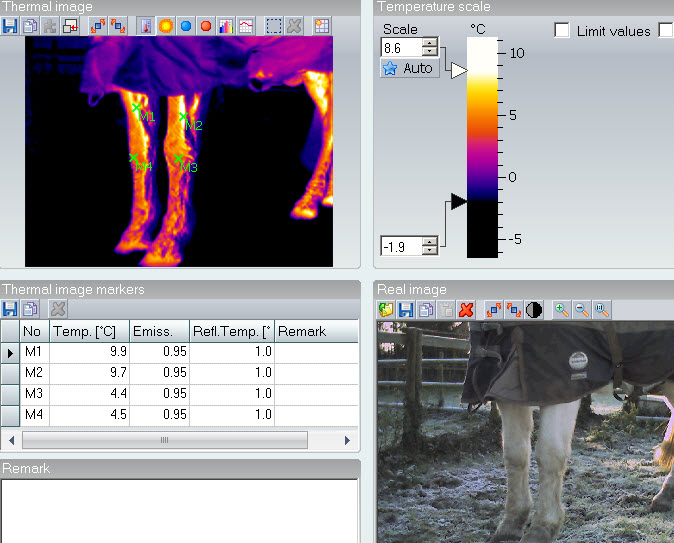This screenshot has height=543, width=674.
Task: Click the 4.4 temperature cell for M3
Action: (89, 395)
